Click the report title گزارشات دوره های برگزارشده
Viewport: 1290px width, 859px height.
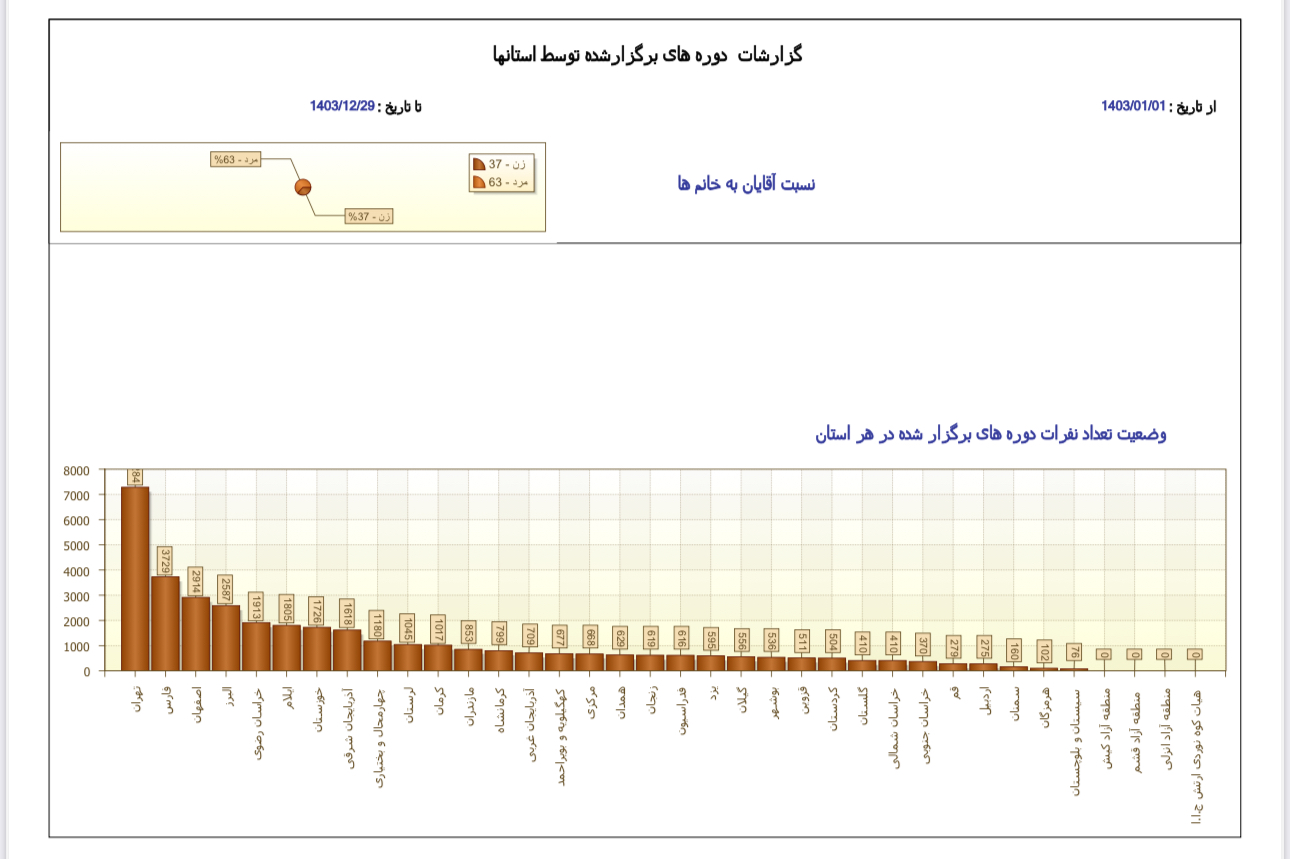click(647, 55)
